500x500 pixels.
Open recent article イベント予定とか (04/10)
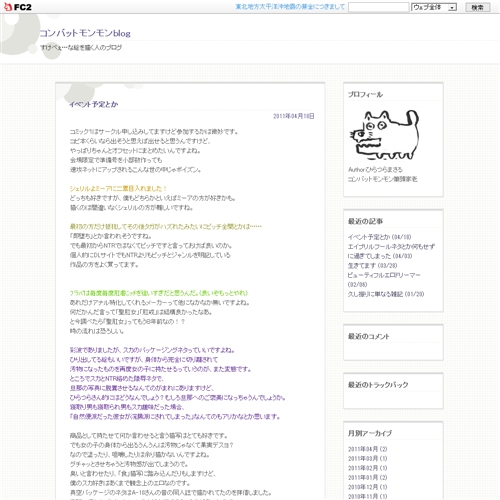pyautogui.click(x=379, y=237)
